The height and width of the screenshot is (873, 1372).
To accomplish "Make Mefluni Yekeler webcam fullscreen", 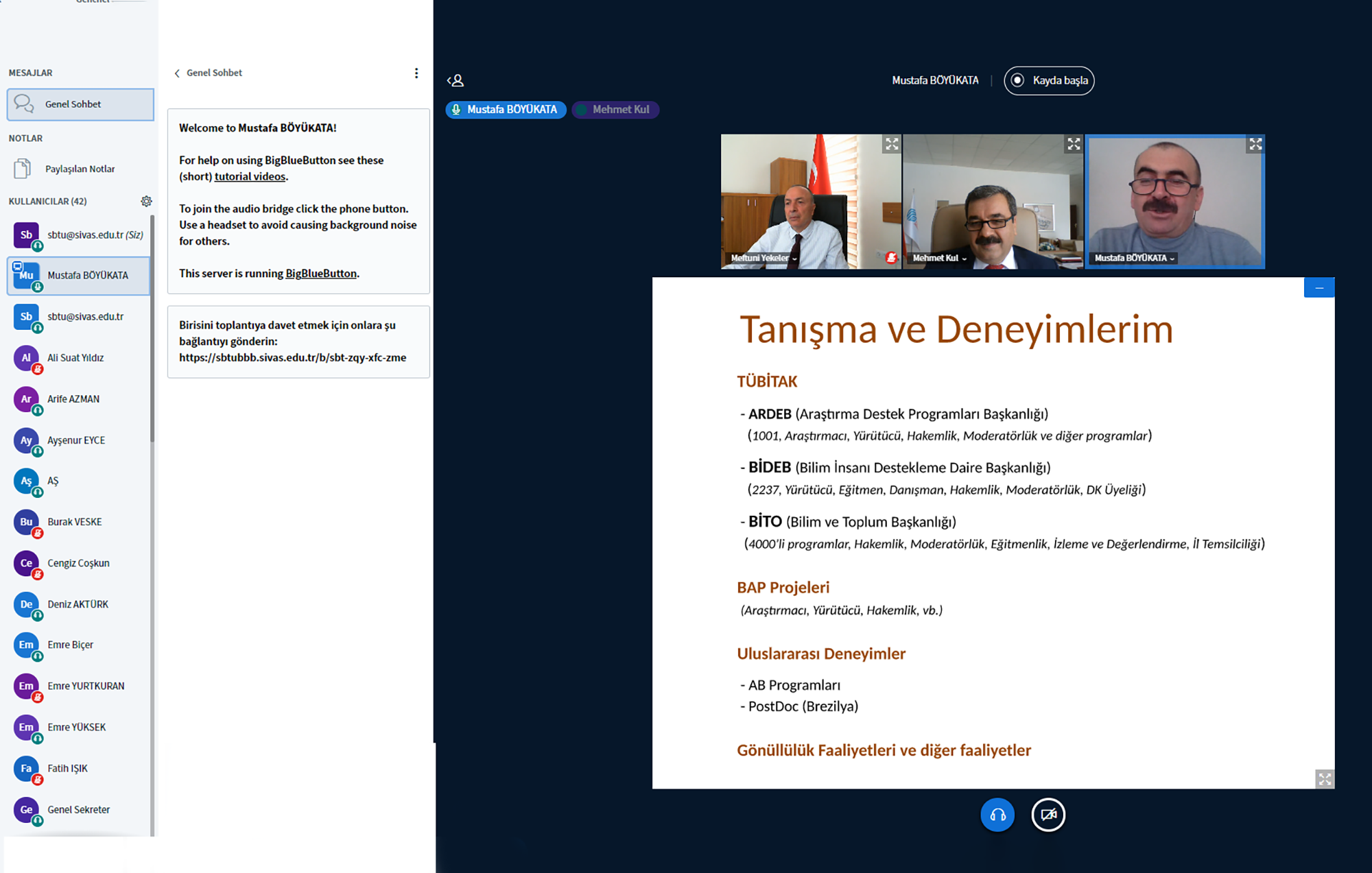I will coord(891,144).
